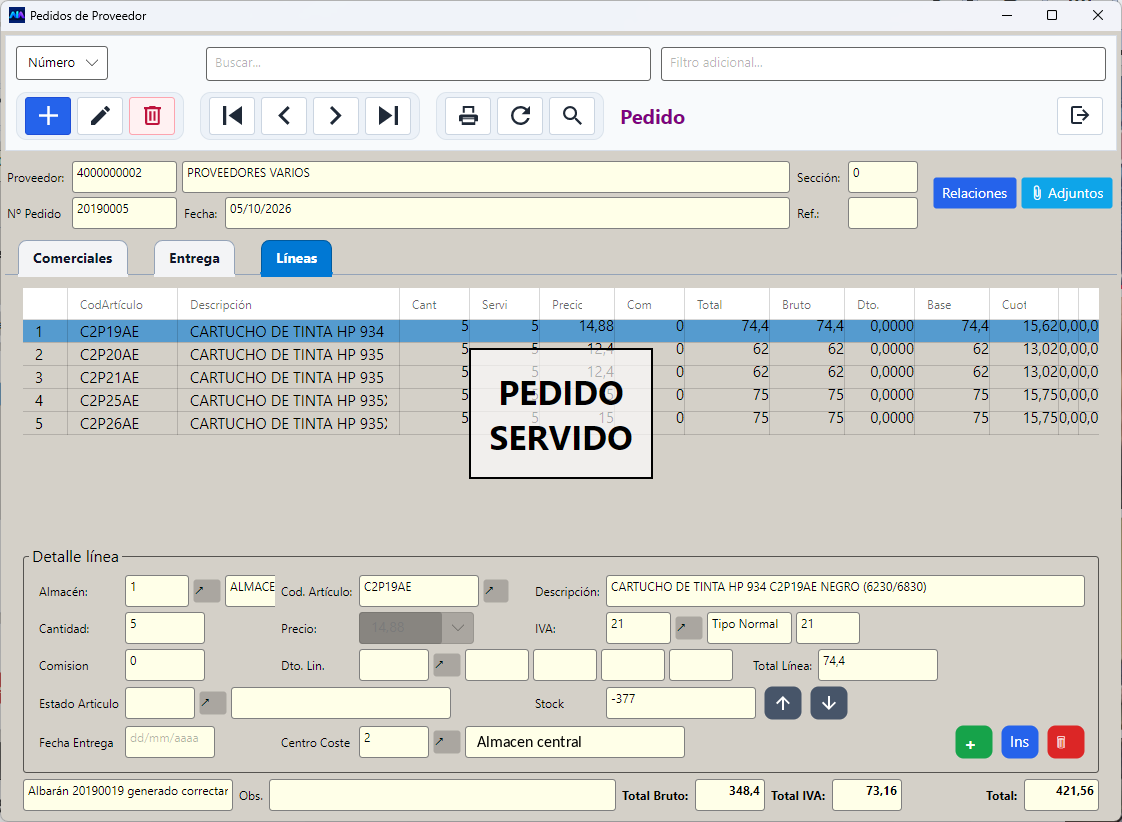This screenshot has height=822, width=1122.
Task: Open Estado Articulo lookup arrow button
Action: point(213,703)
